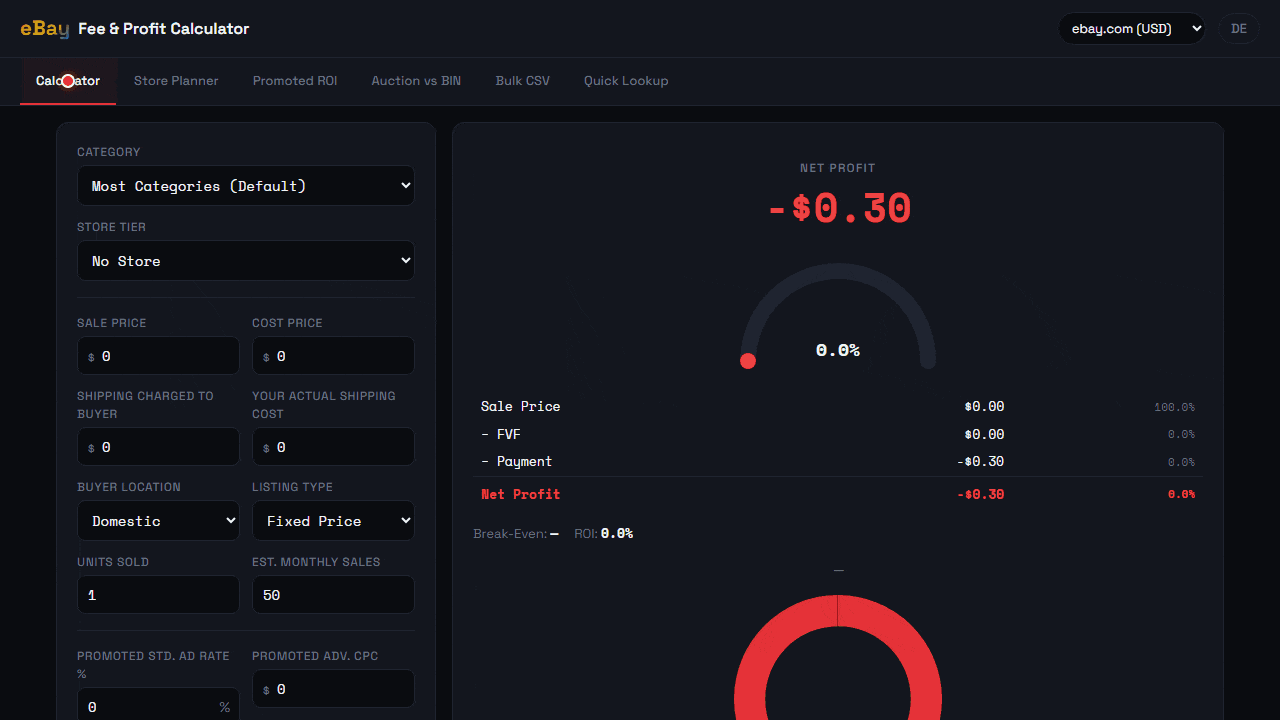Image resolution: width=1280 pixels, height=720 pixels.
Task: Toggle language with the DE button
Action: pos(1239,29)
